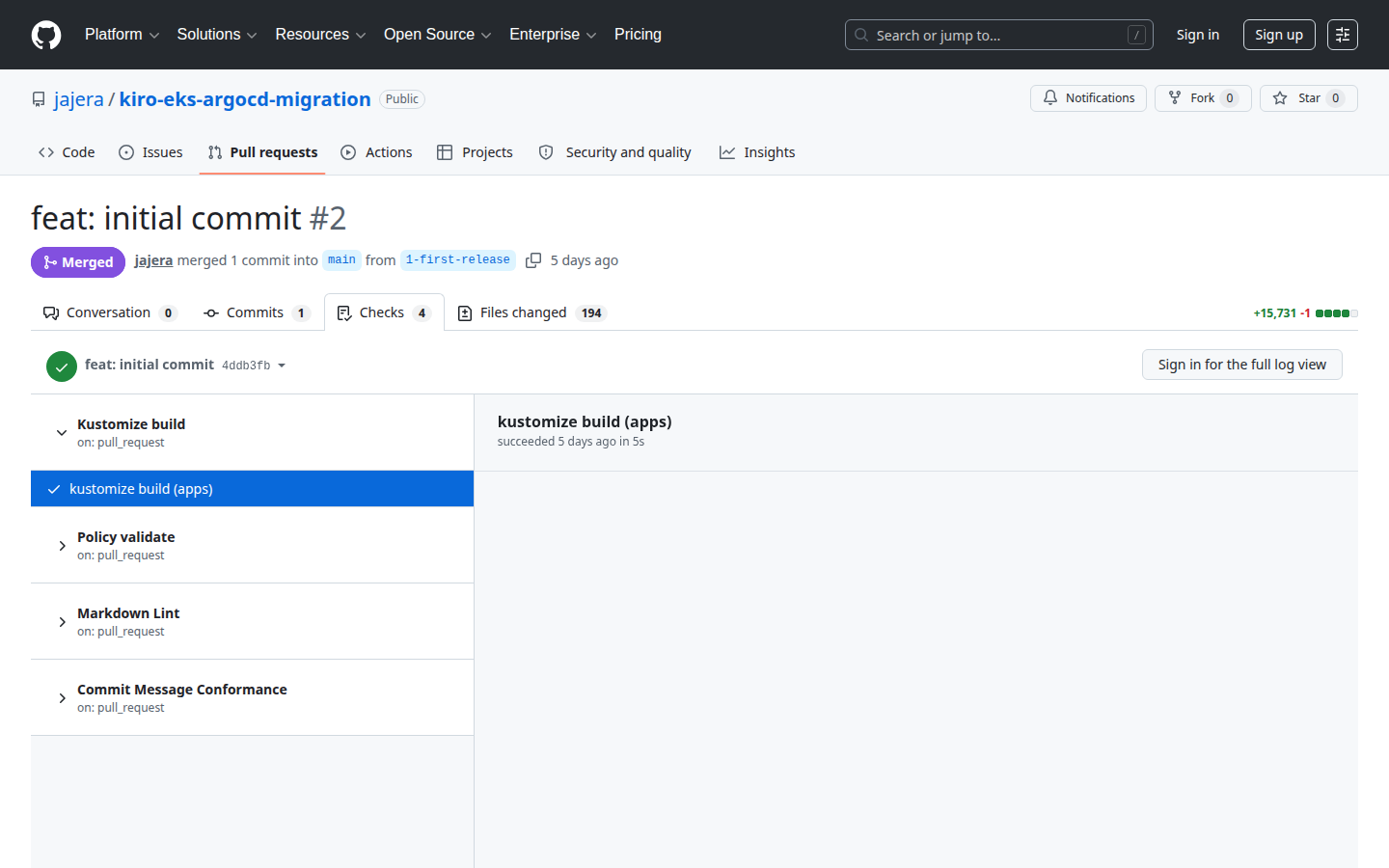Open the Commits tab

tap(257, 312)
